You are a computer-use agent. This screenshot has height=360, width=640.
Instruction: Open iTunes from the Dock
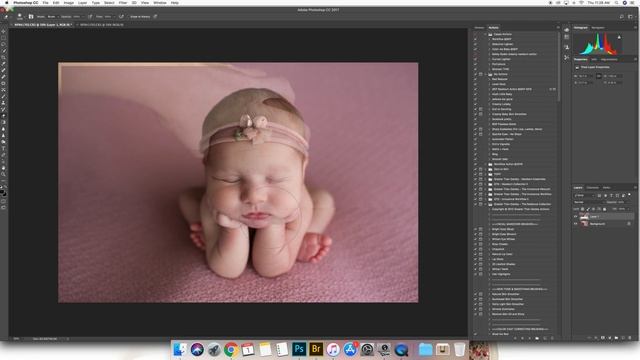(x=333, y=349)
